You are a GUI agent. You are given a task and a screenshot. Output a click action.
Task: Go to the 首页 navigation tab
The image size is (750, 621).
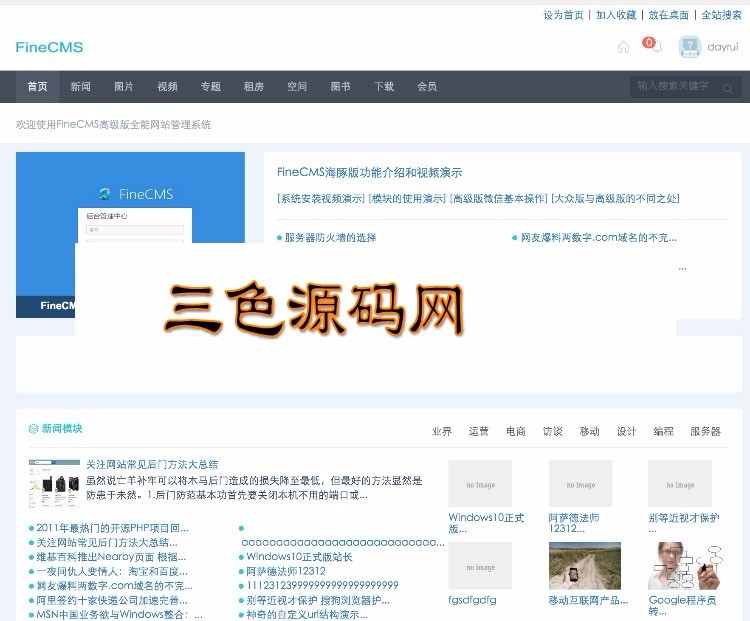[37, 87]
